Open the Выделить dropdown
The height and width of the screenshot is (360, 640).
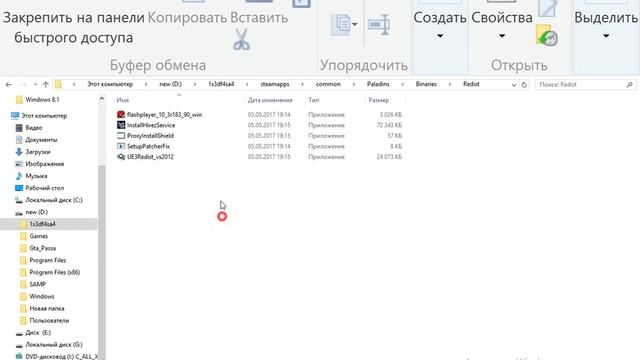click(606, 26)
